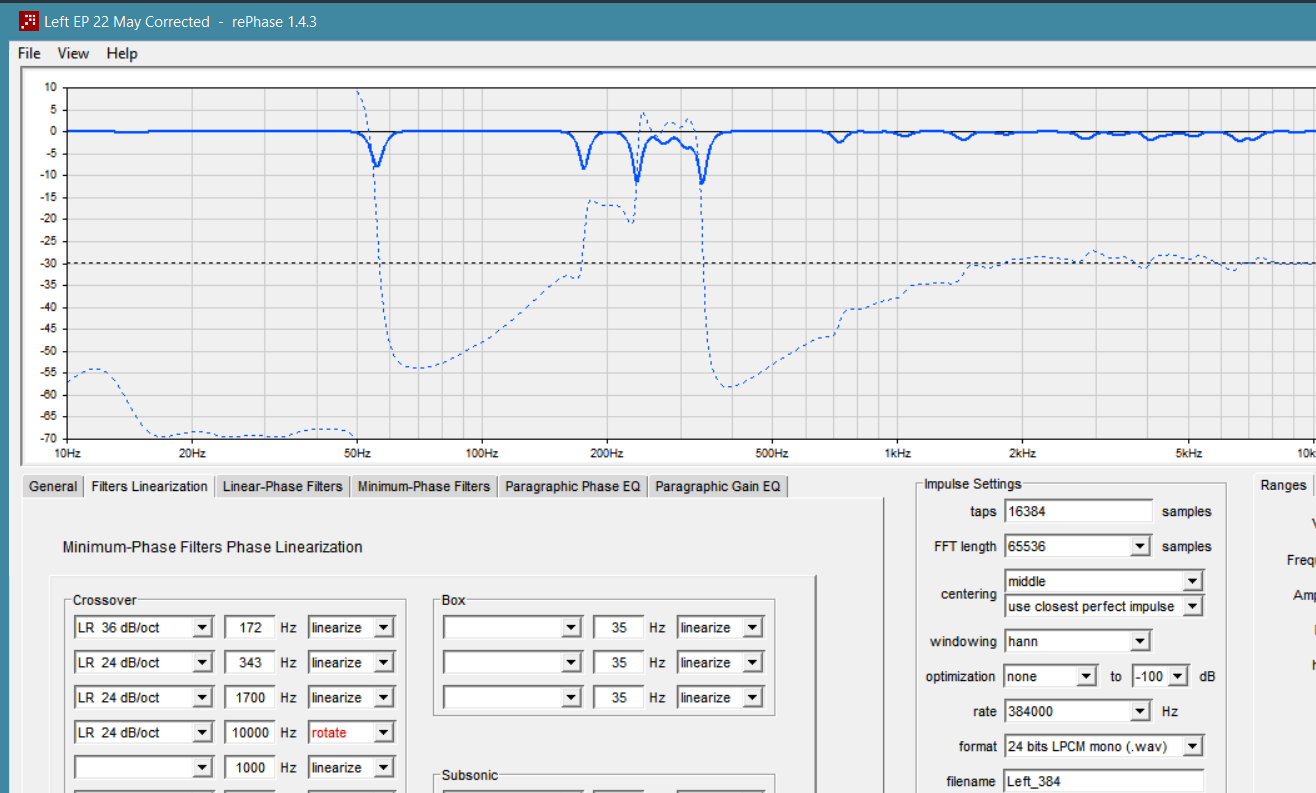Show the Ranges tab
This screenshot has width=1316, height=793.
coord(1283,485)
